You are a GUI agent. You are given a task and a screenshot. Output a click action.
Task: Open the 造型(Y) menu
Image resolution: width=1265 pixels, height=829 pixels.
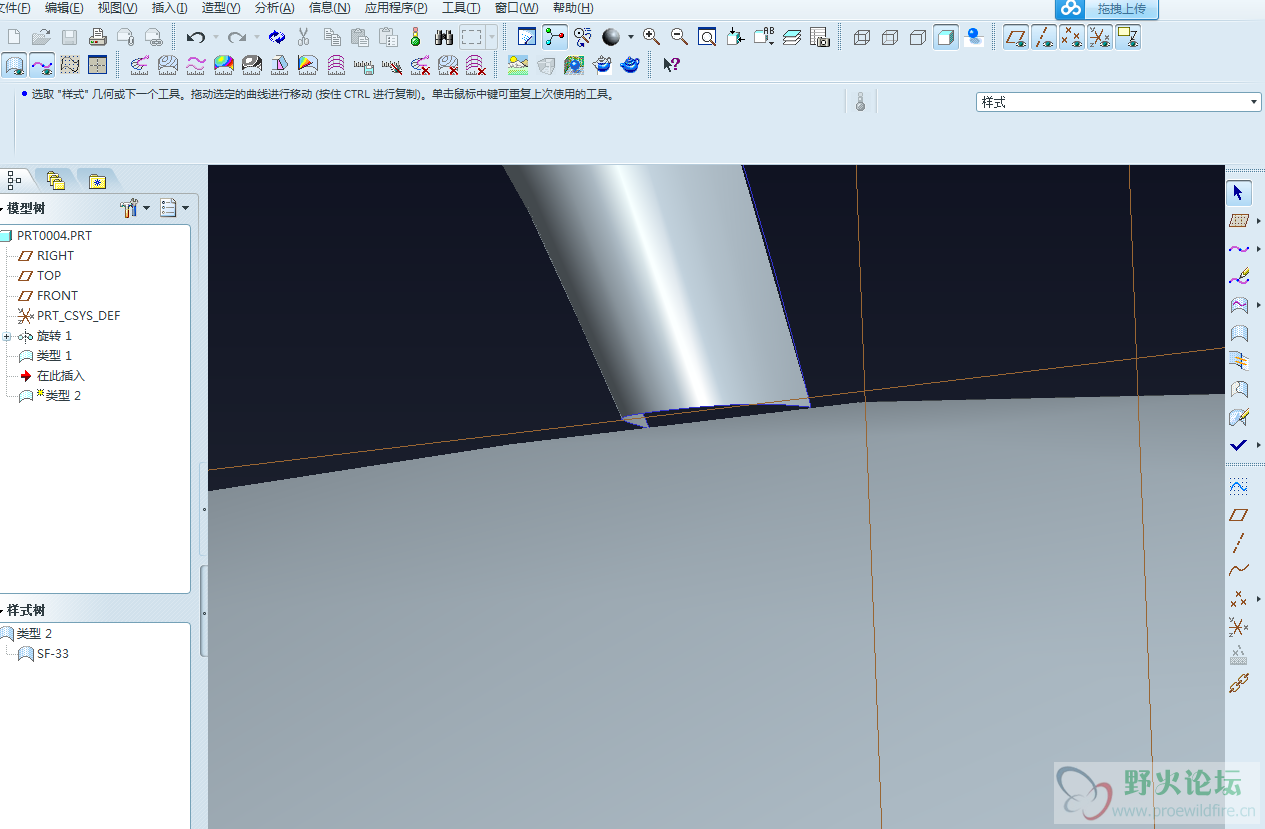tap(220, 8)
